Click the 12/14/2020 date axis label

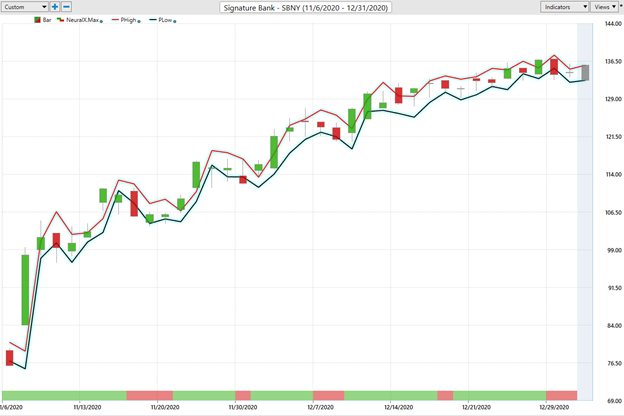point(398,407)
